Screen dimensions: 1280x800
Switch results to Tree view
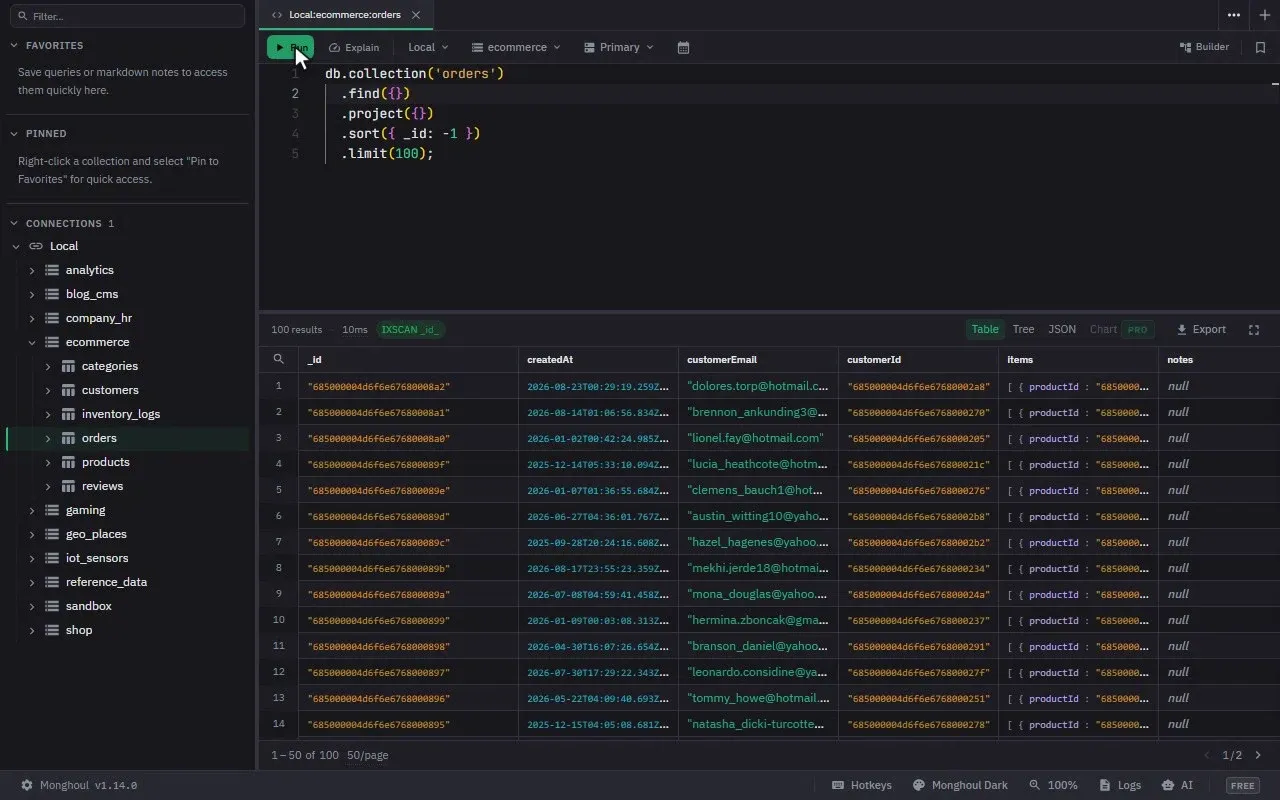click(x=1023, y=330)
